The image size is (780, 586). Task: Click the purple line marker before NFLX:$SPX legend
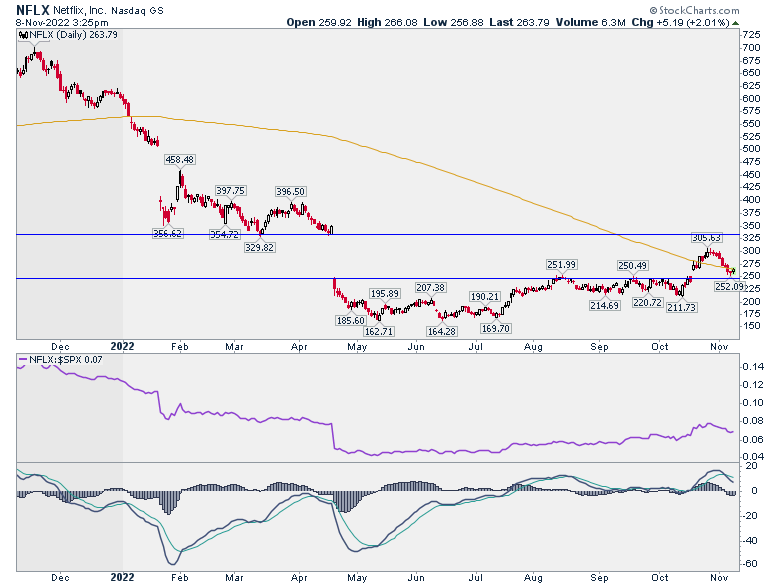[23, 359]
